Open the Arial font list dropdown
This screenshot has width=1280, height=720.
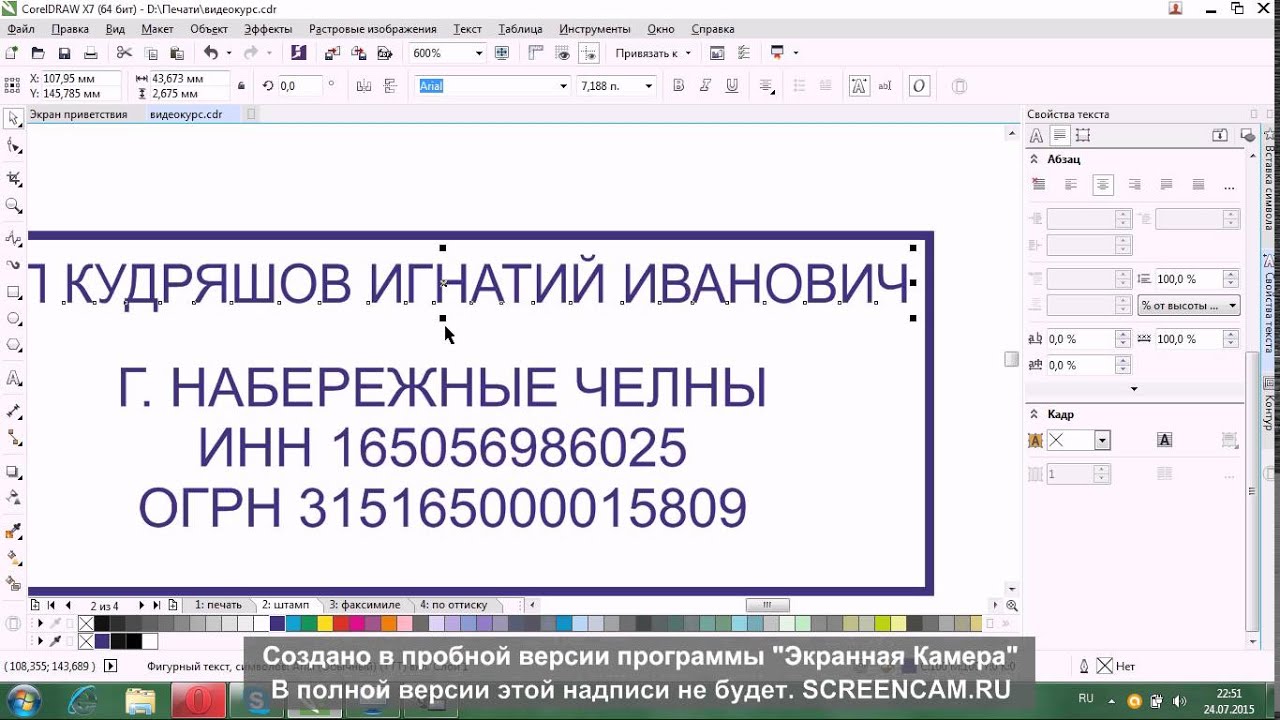[x=563, y=86]
